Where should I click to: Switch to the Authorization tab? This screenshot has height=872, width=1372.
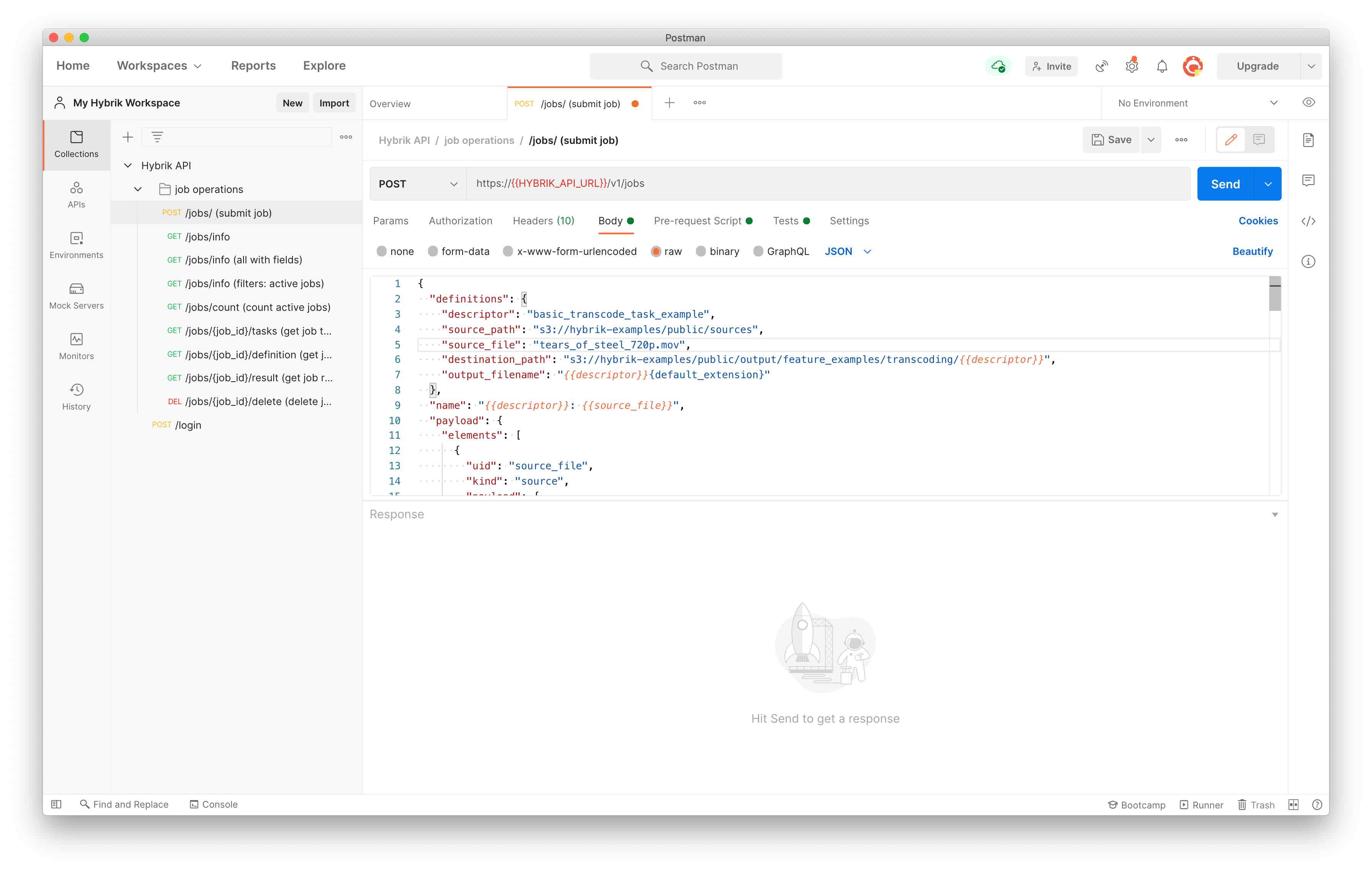[461, 220]
